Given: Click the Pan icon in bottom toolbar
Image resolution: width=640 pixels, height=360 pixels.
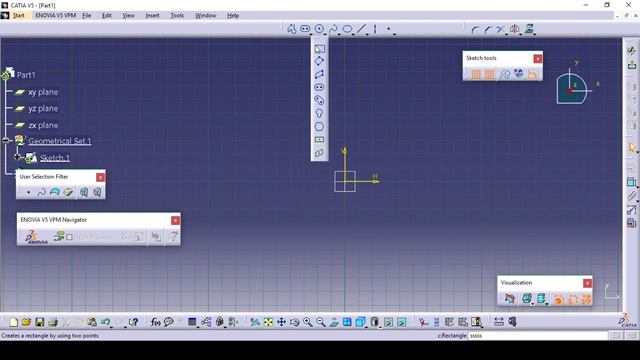Looking at the screenshot, I should (x=281, y=322).
